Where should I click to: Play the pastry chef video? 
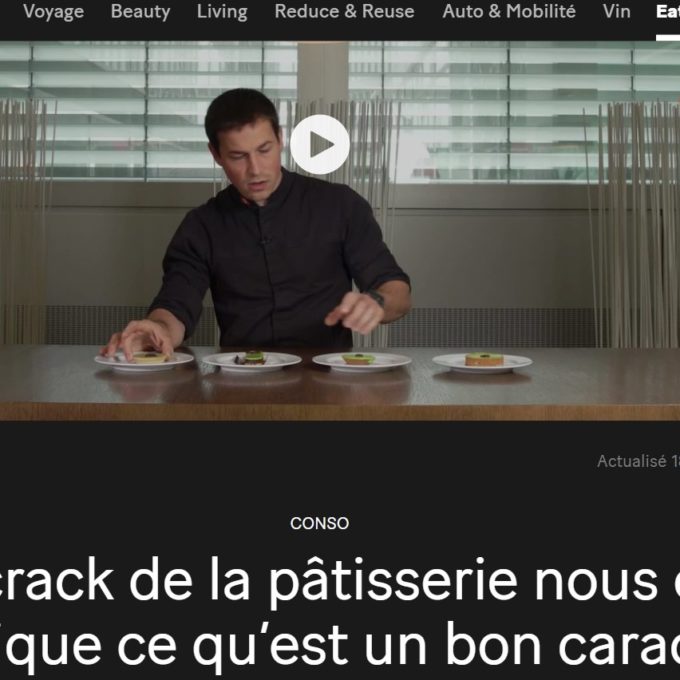320,144
